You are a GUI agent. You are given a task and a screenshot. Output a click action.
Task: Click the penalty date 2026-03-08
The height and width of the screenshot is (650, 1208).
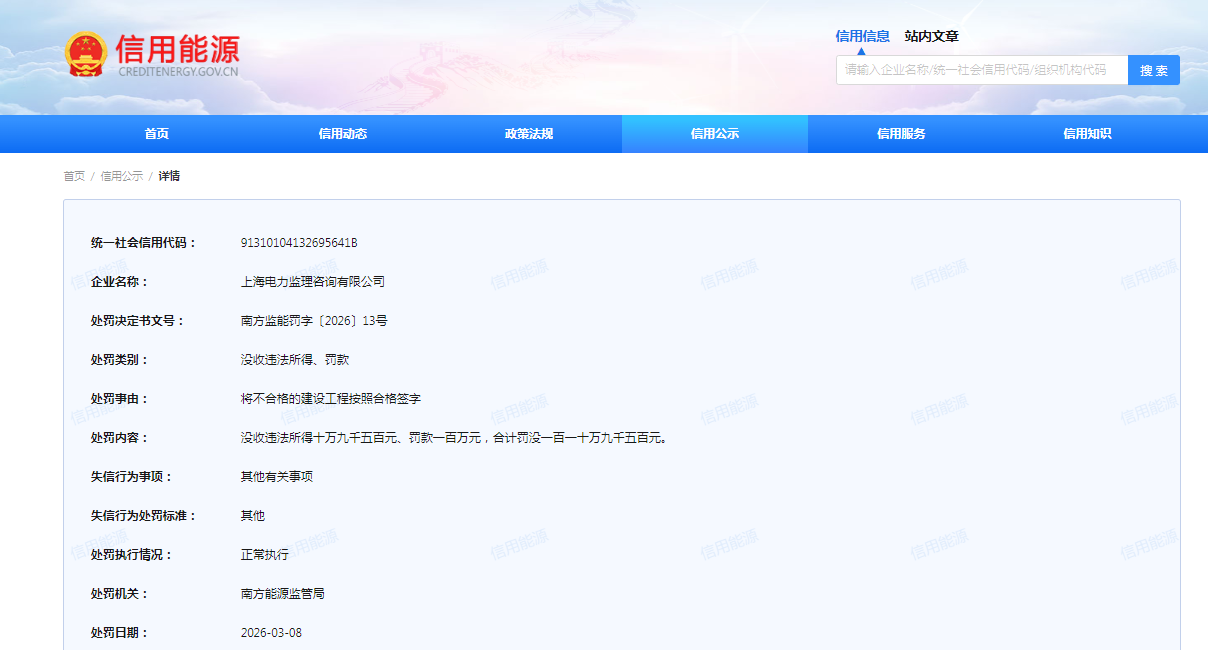[x=271, y=633]
